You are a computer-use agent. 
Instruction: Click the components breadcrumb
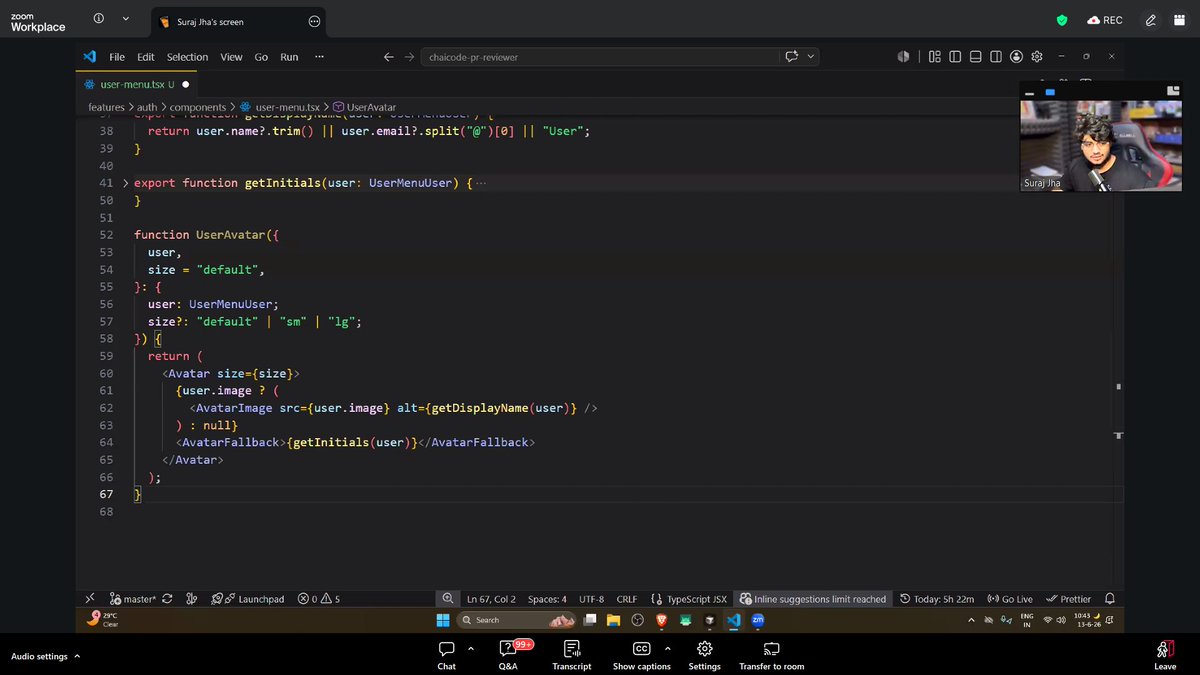[198, 107]
